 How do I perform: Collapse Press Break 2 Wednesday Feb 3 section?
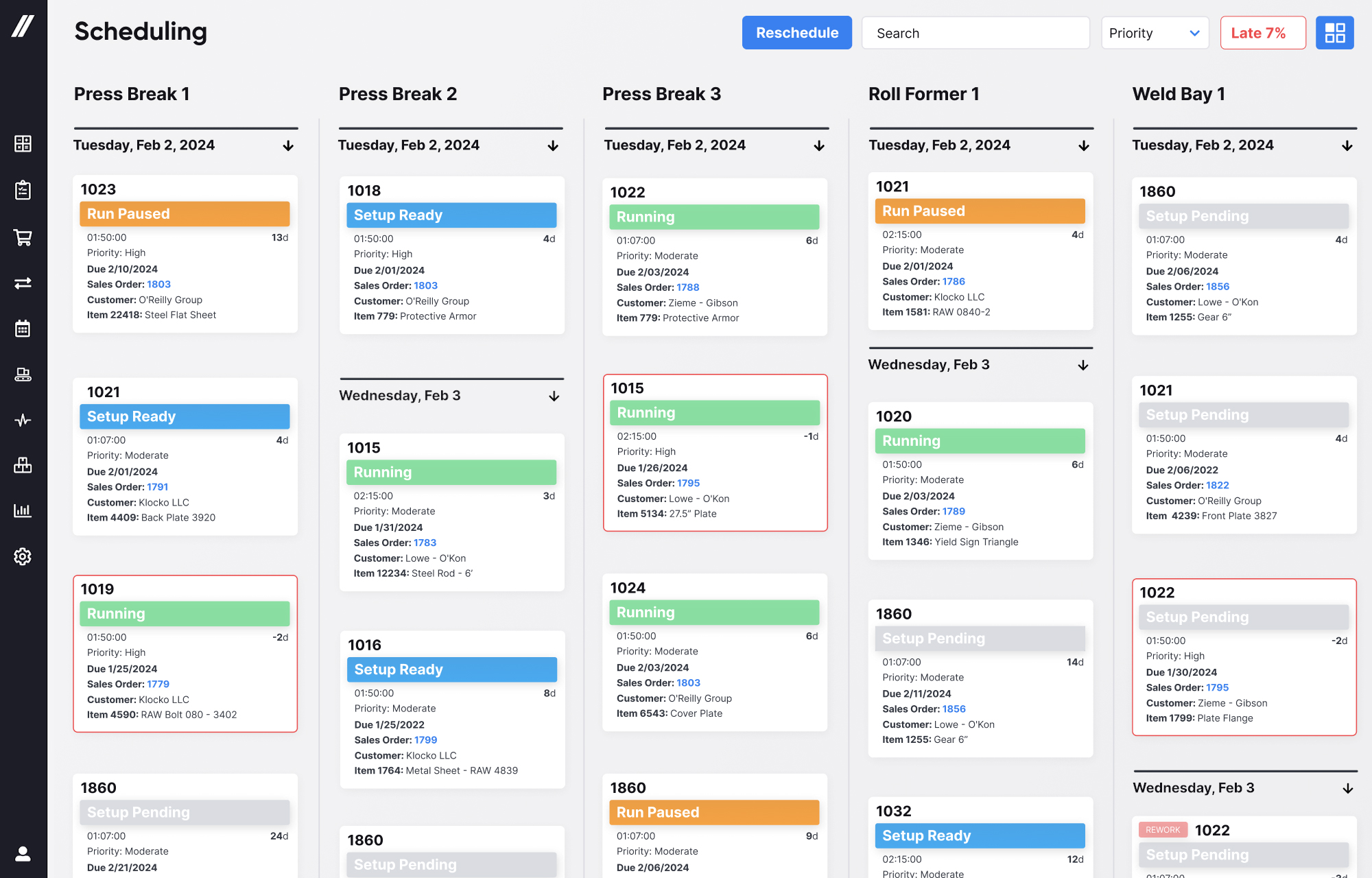pyautogui.click(x=554, y=396)
